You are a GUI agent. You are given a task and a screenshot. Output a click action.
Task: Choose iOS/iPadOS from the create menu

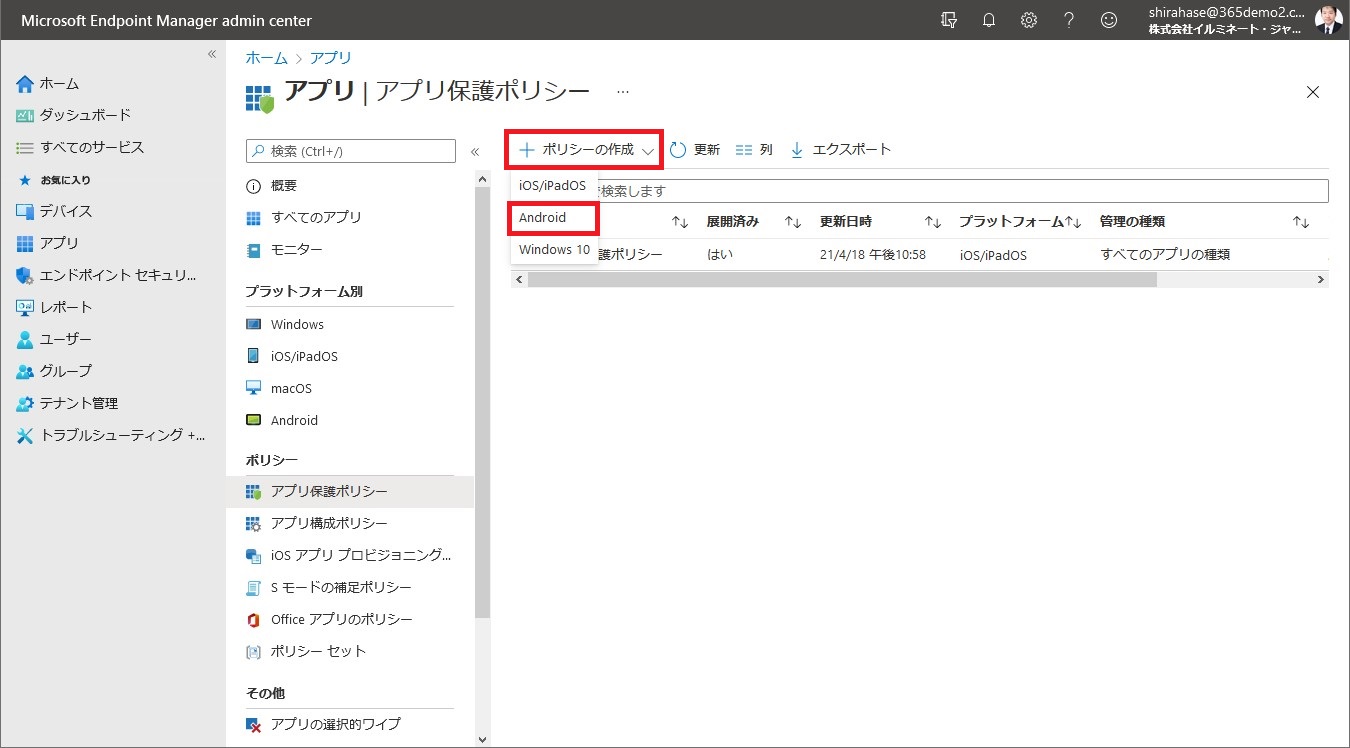(553, 186)
